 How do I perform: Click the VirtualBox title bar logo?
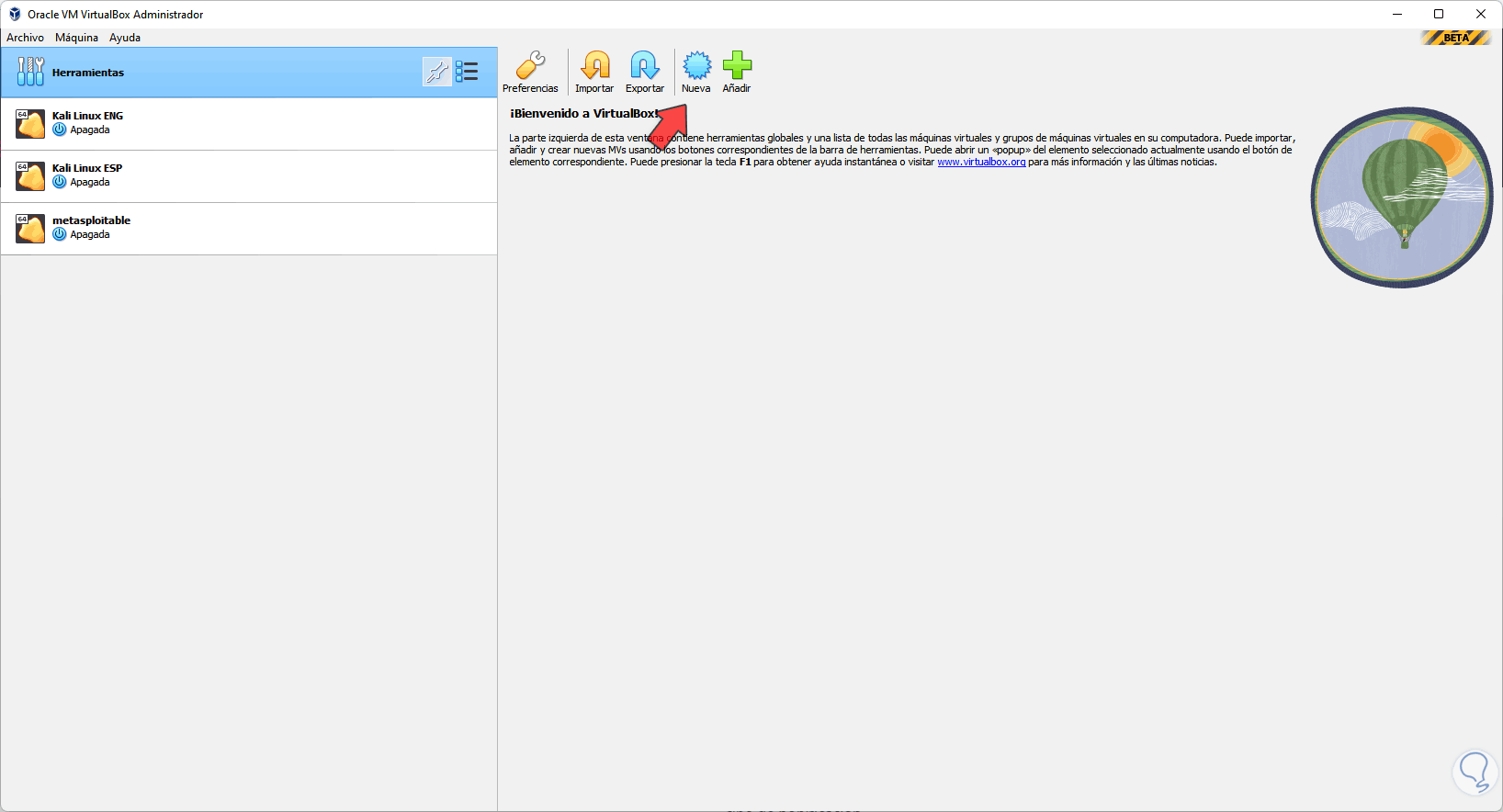(x=15, y=14)
